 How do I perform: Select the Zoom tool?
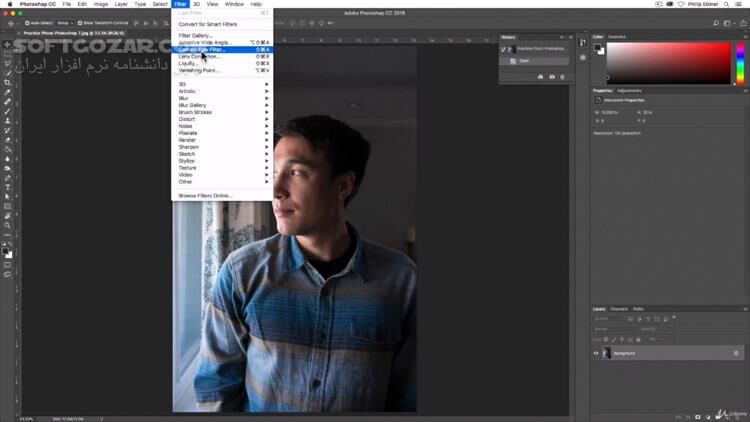[7, 225]
